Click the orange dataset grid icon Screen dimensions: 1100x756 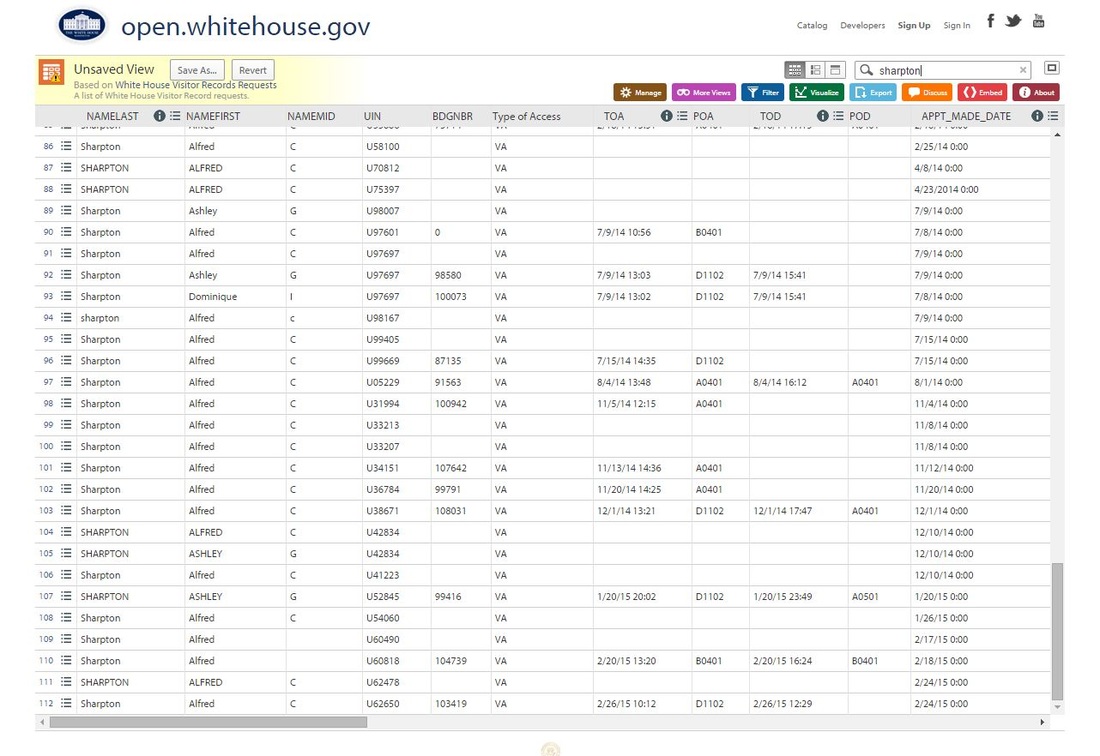tap(51, 72)
